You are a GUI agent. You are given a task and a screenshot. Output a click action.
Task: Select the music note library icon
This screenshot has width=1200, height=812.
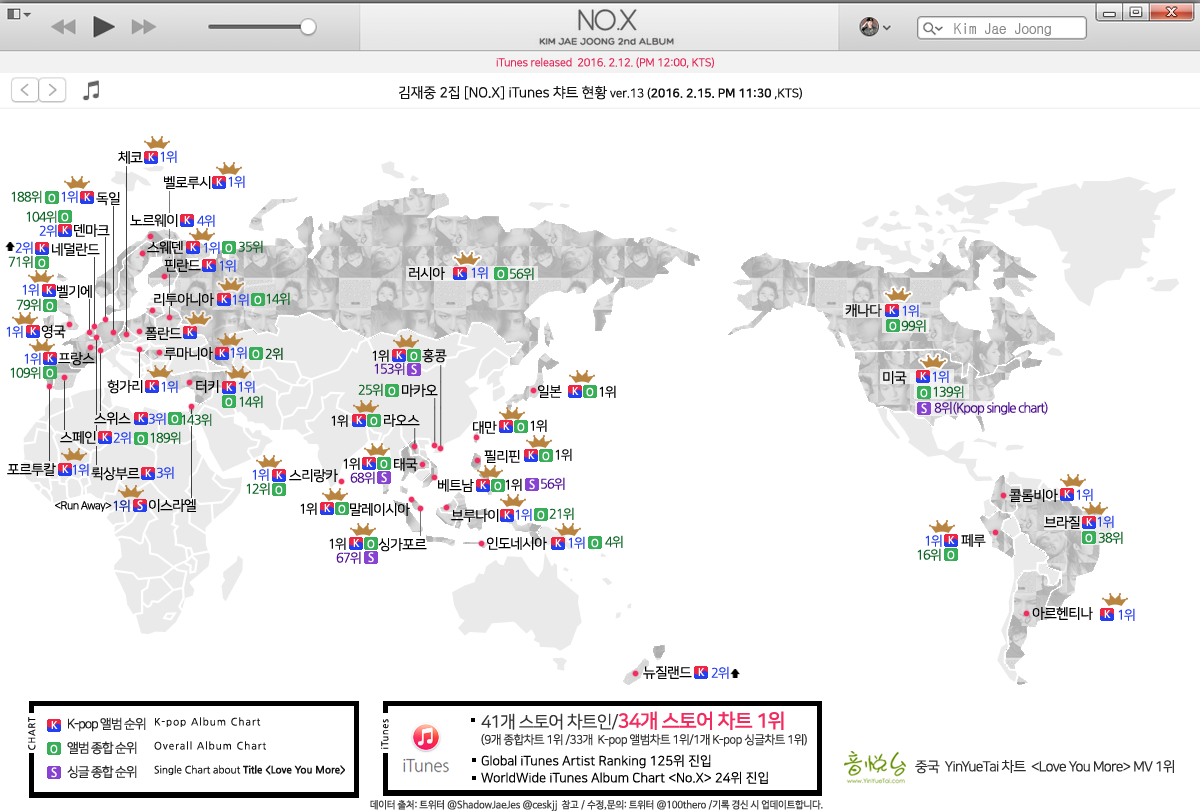pyautogui.click(x=91, y=90)
